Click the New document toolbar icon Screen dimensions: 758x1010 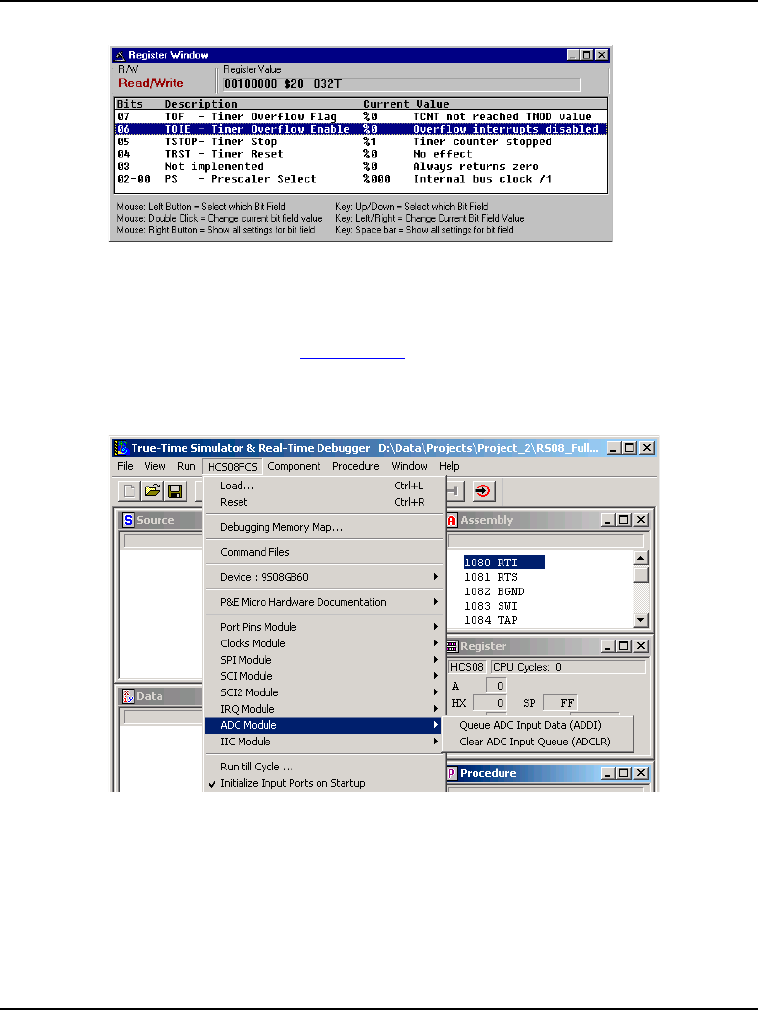[129, 491]
